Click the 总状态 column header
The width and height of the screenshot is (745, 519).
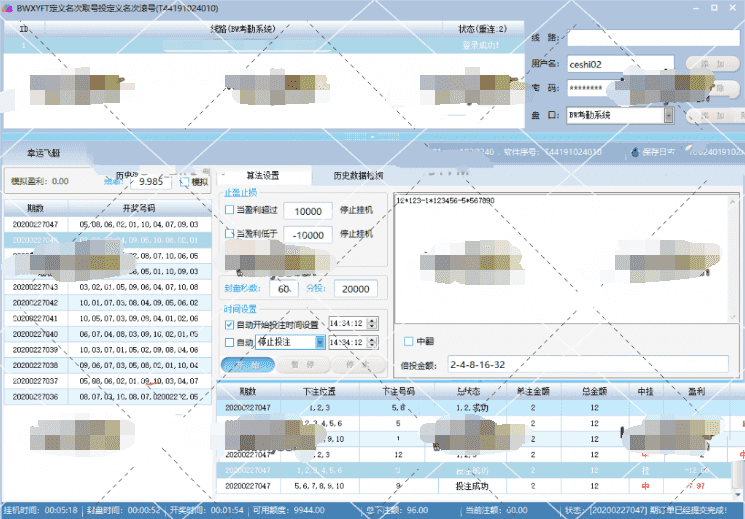(x=468, y=392)
